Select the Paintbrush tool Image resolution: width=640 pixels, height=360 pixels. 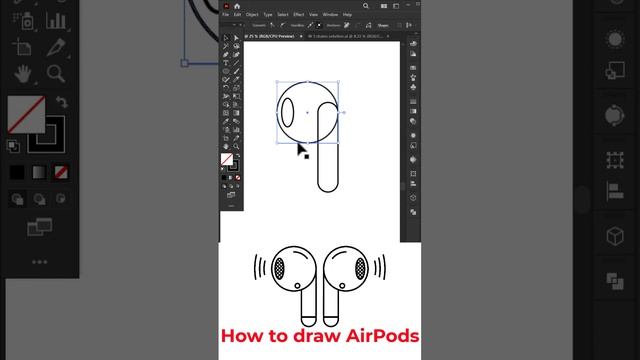[236, 71]
